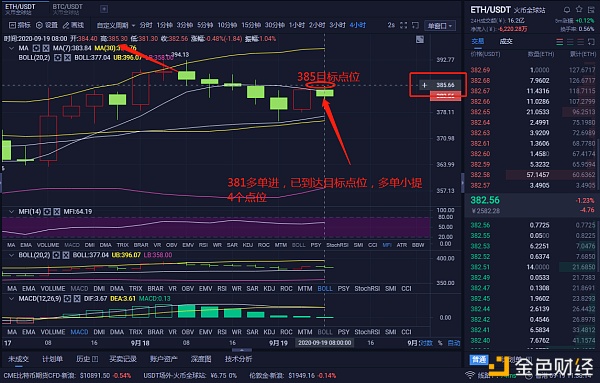This screenshot has width=600, height=383.
Task: Open the 深度图 depth chart tab
Action: pyautogui.click(x=201, y=359)
